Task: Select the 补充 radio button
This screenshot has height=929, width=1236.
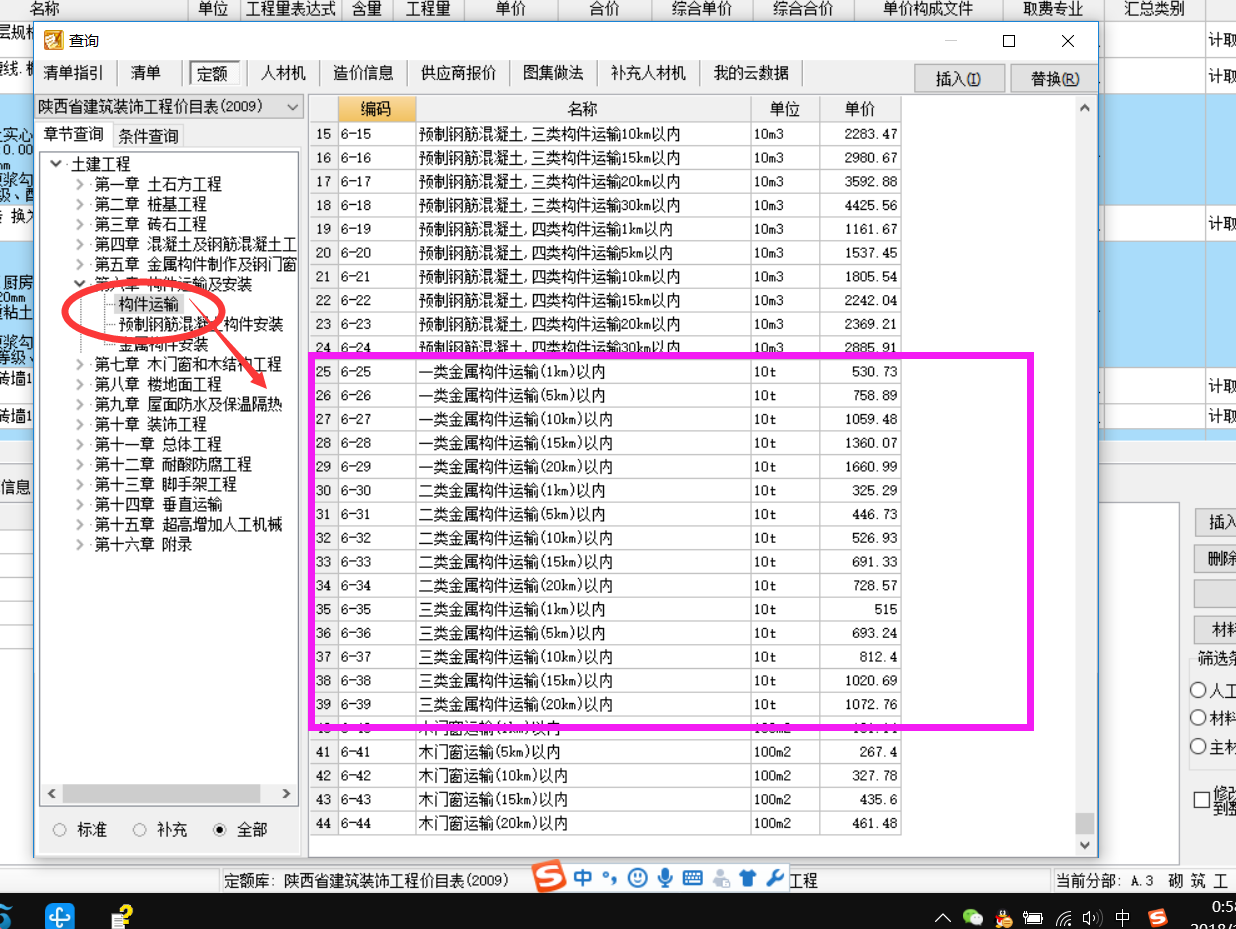Action: [x=140, y=830]
